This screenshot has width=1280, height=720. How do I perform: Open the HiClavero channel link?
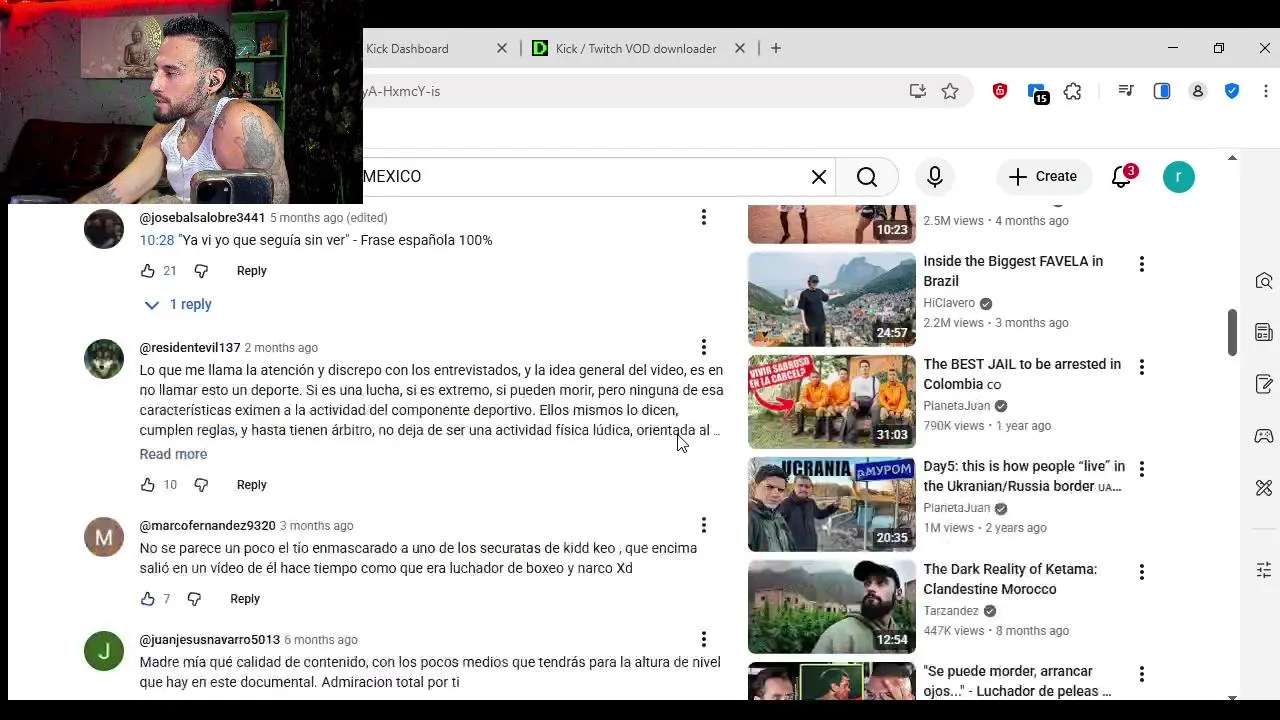pos(949,303)
